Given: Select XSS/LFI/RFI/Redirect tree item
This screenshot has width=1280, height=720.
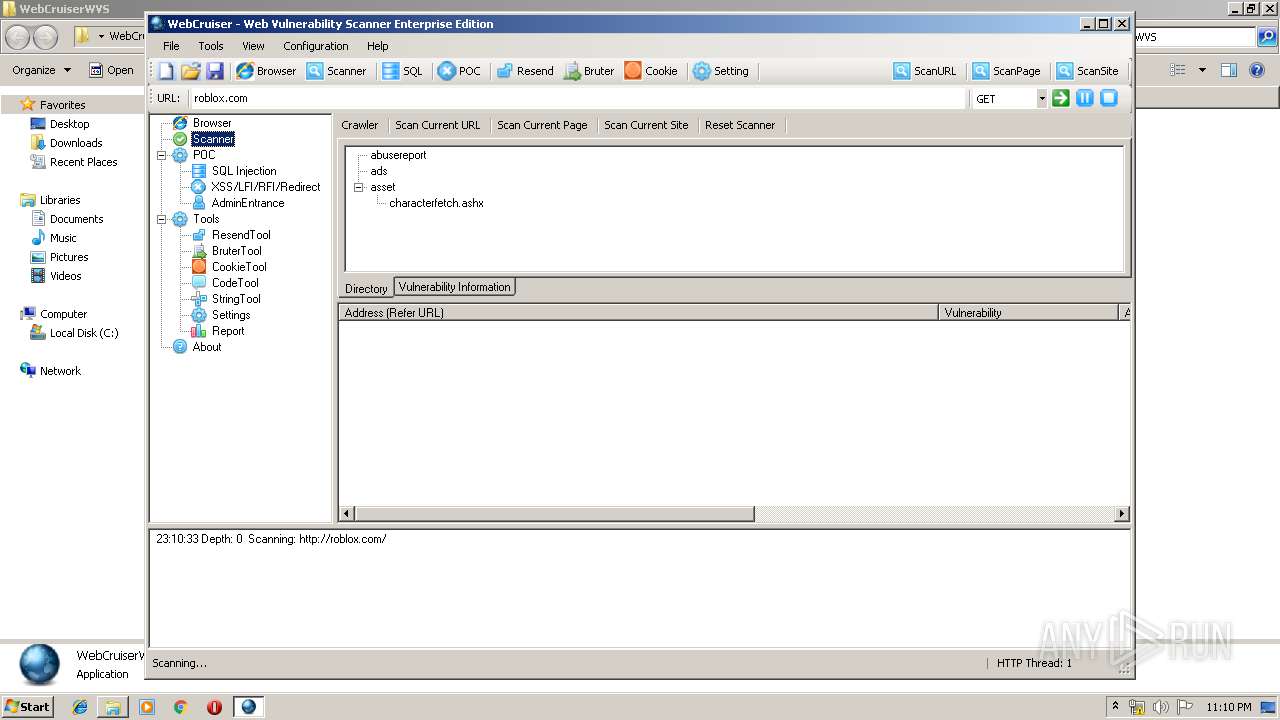Looking at the screenshot, I should [x=266, y=187].
